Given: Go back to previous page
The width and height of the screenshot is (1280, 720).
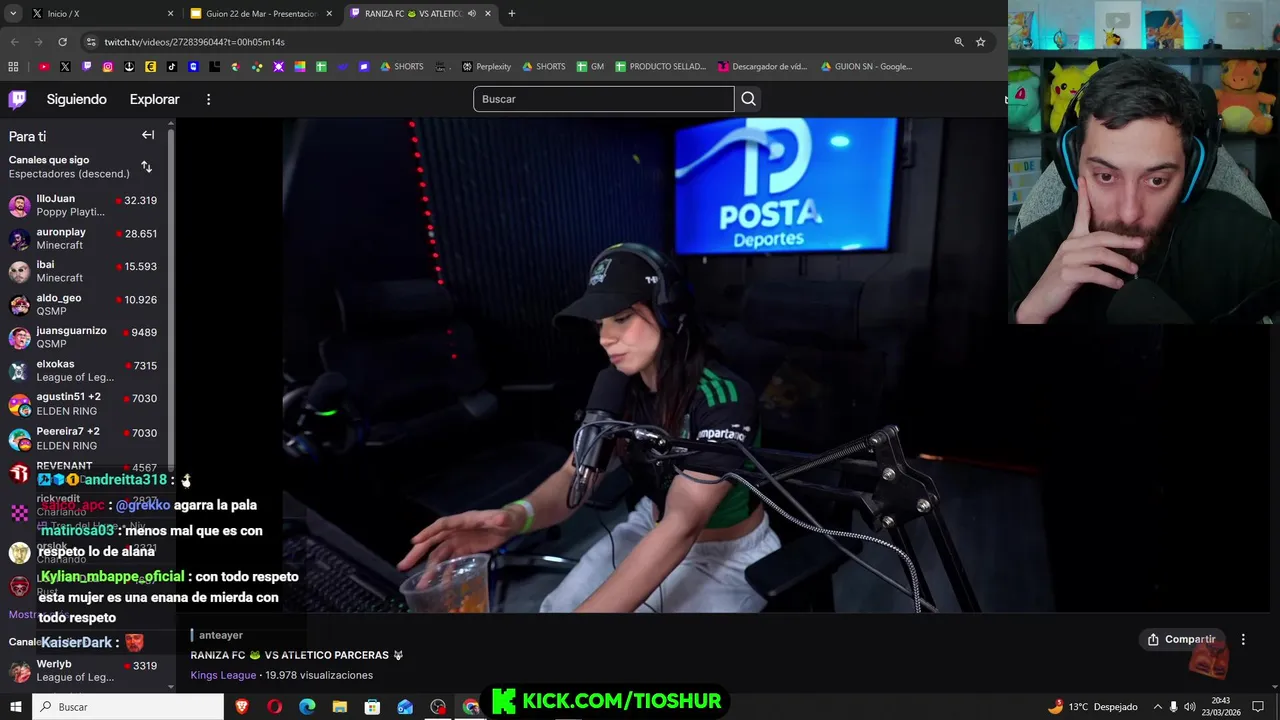Looking at the screenshot, I should pos(14,42).
